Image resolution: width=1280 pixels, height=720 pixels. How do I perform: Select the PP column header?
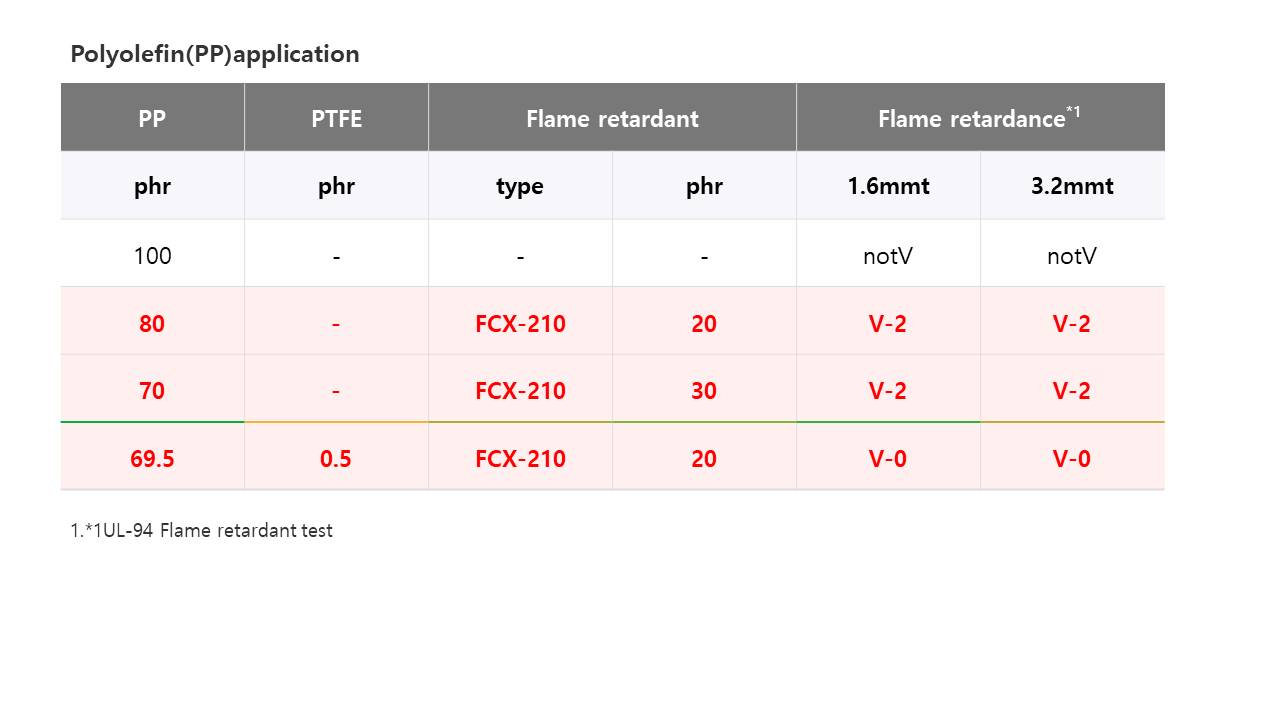[x=152, y=118]
